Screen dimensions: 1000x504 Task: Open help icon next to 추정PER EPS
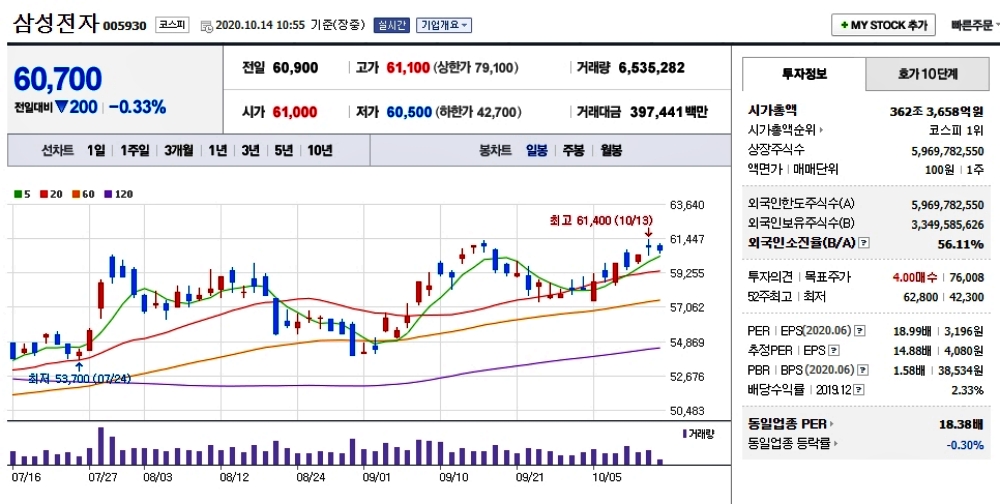pos(834,350)
